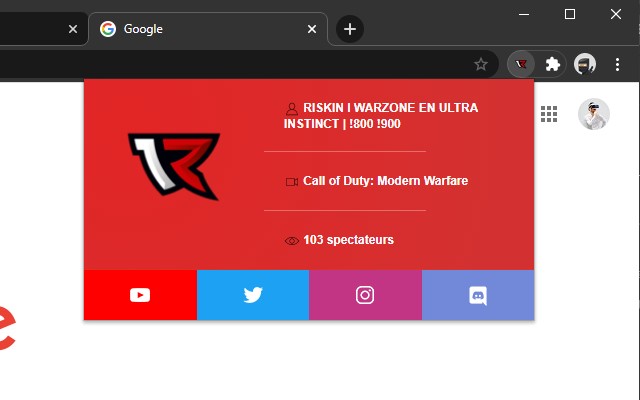
Task: Switch to the Google tab
Action: pos(208,29)
